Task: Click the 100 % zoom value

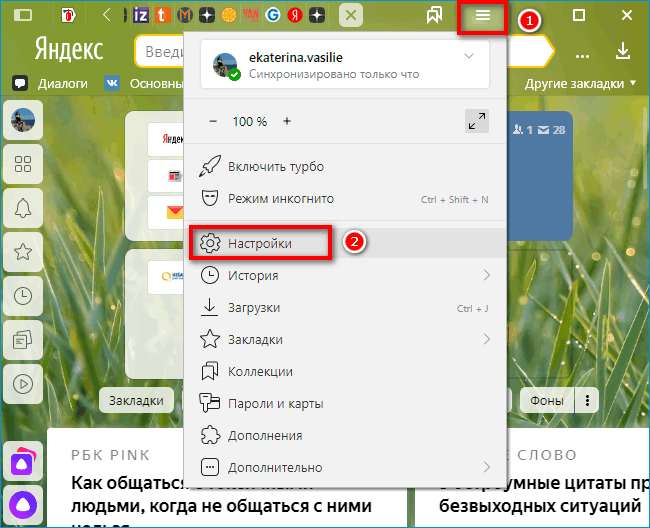Action: 250,121
